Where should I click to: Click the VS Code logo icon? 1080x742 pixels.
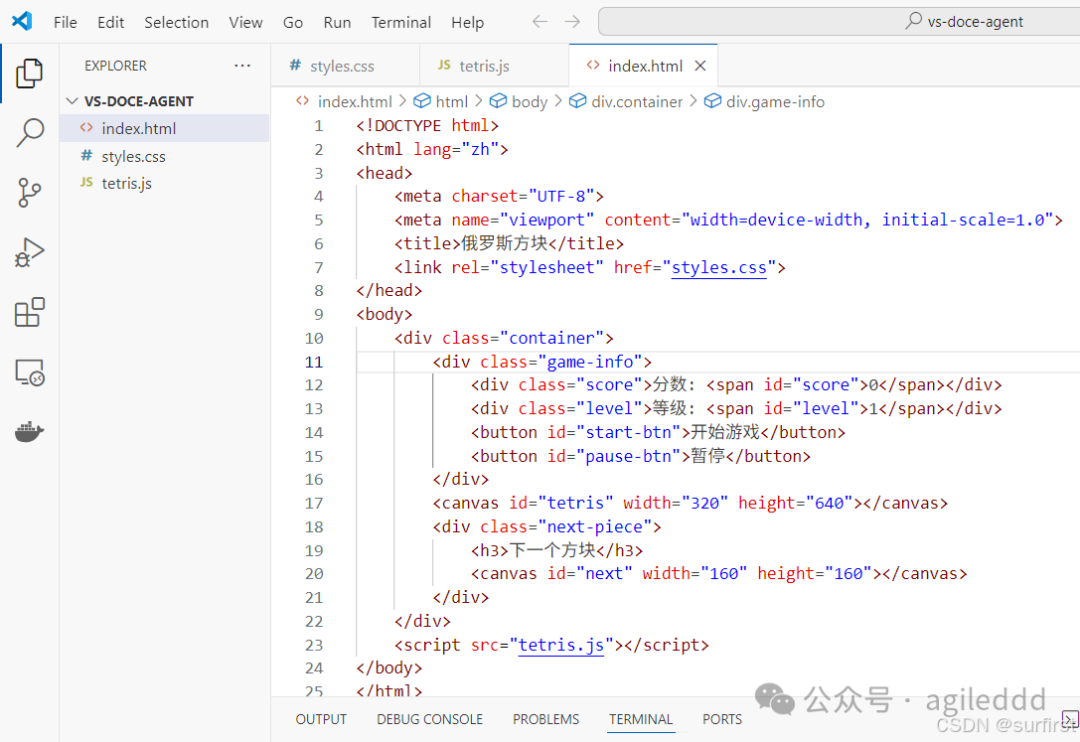click(x=22, y=21)
